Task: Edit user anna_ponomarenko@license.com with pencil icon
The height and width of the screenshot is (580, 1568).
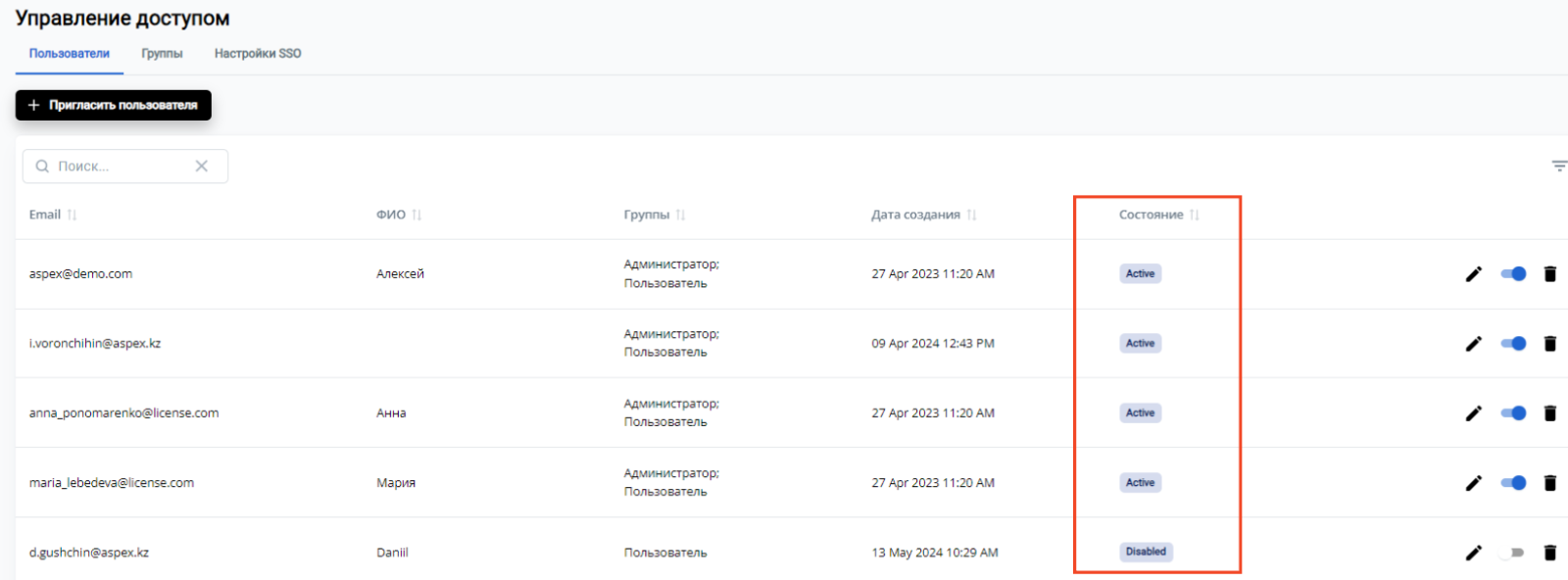Action: click(x=1473, y=413)
